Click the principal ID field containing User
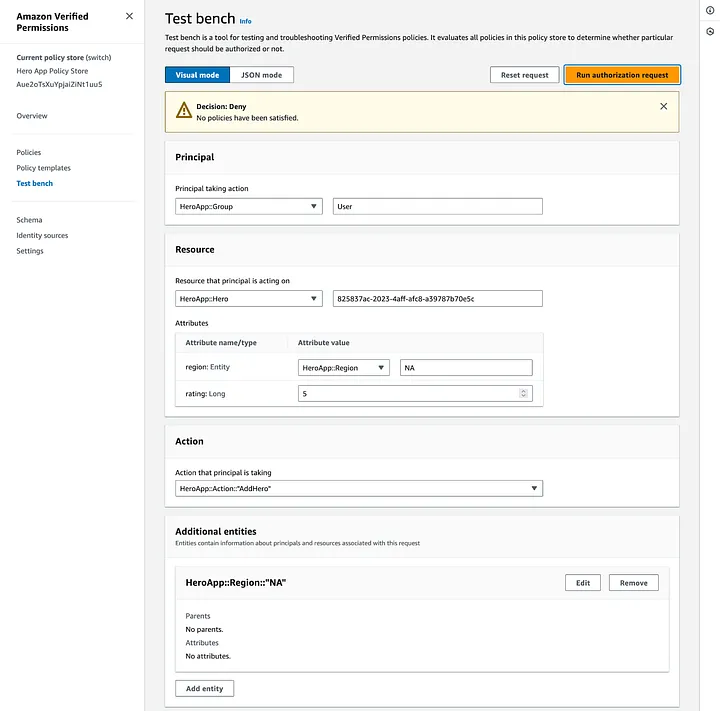720x711 pixels. point(438,206)
